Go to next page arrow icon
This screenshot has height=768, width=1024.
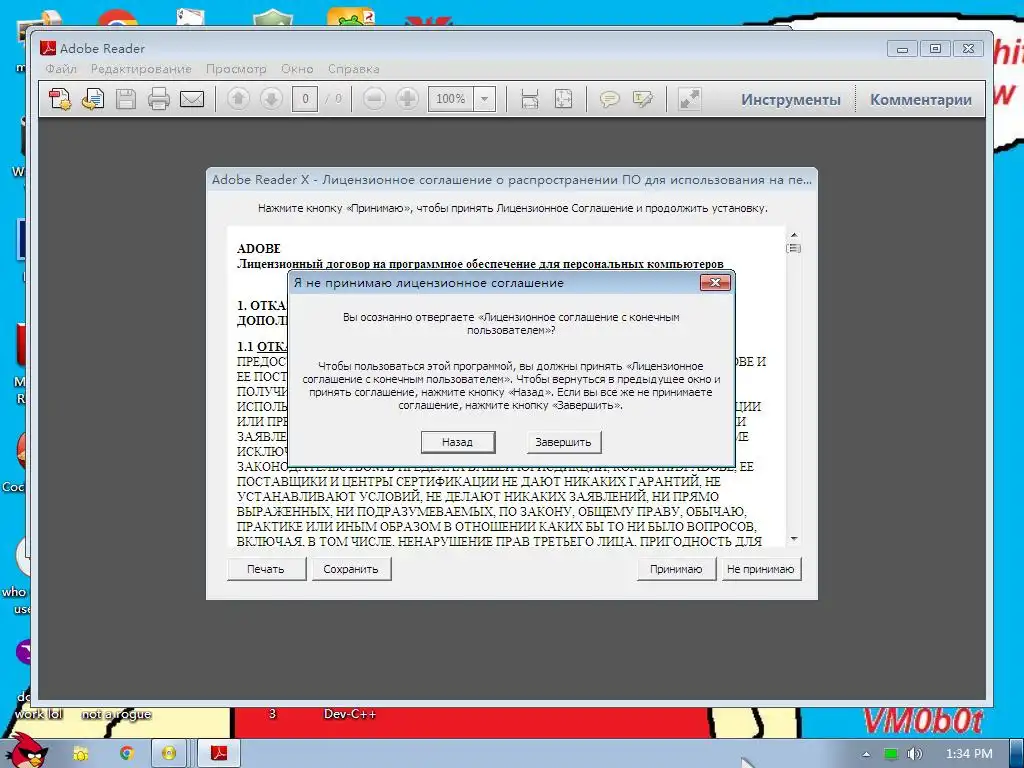pyautogui.click(x=271, y=99)
